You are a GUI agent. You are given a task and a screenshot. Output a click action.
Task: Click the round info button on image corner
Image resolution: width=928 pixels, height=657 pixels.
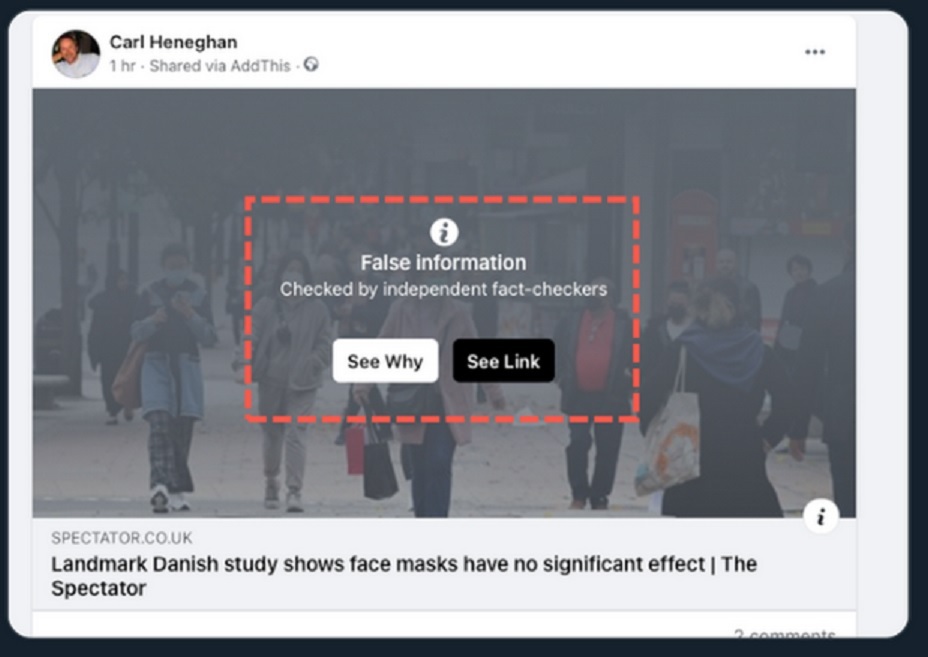[821, 517]
